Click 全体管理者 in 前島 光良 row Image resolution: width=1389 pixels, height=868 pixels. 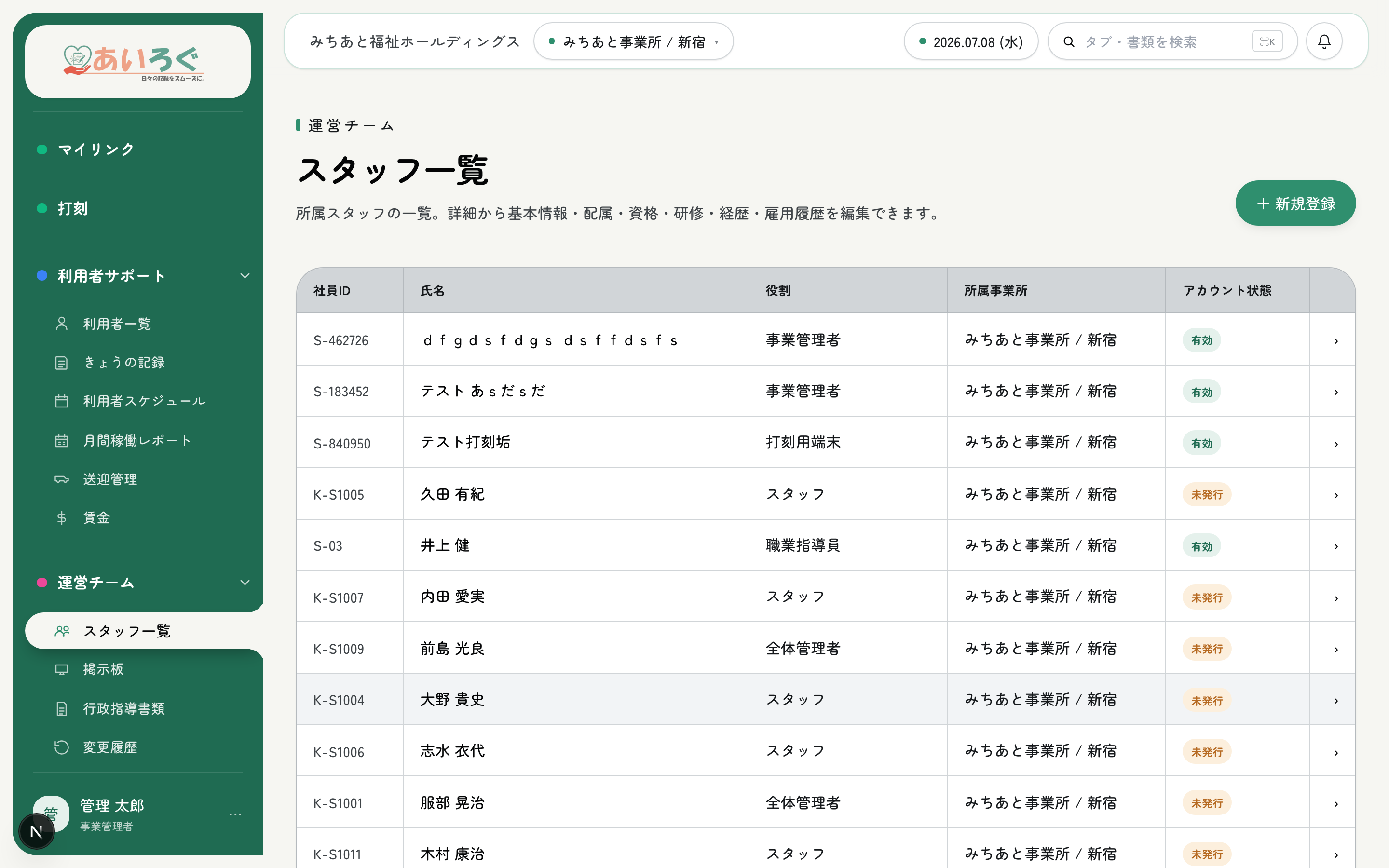(x=803, y=648)
